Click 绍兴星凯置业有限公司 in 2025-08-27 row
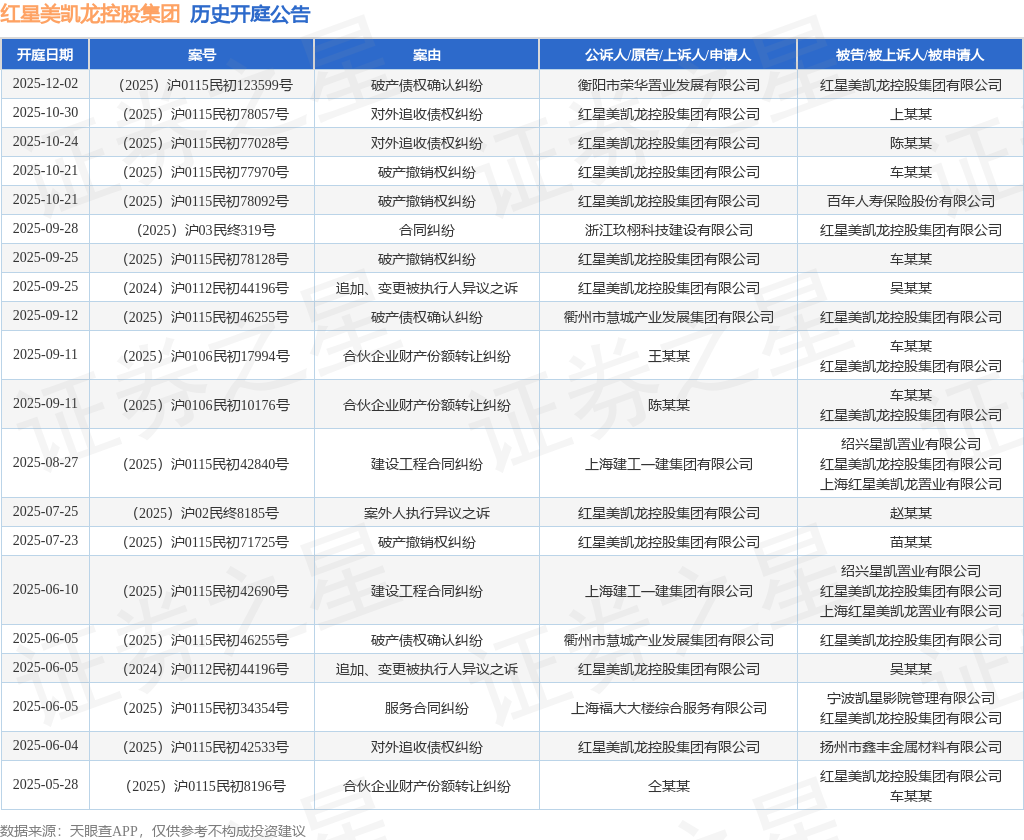This screenshot has height=840, width=1024. (x=910, y=444)
